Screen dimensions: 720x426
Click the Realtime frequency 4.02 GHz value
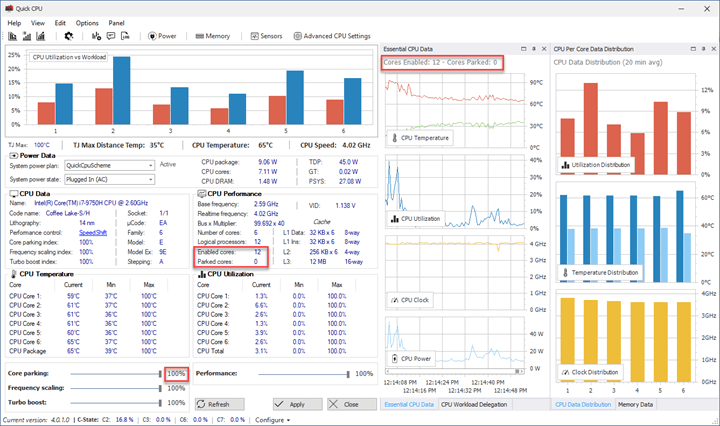pyautogui.click(x=266, y=214)
